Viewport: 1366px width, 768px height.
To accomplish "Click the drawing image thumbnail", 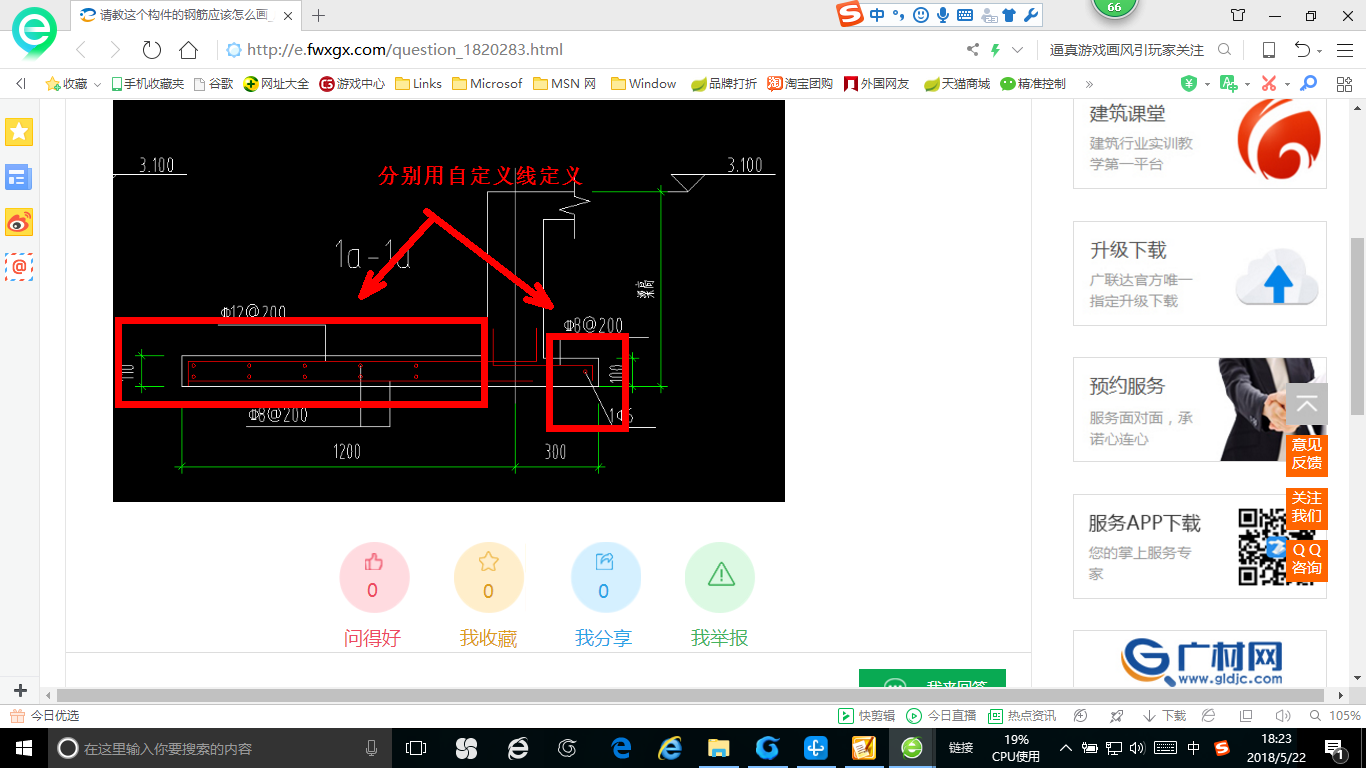I will [x=449, y=301].
